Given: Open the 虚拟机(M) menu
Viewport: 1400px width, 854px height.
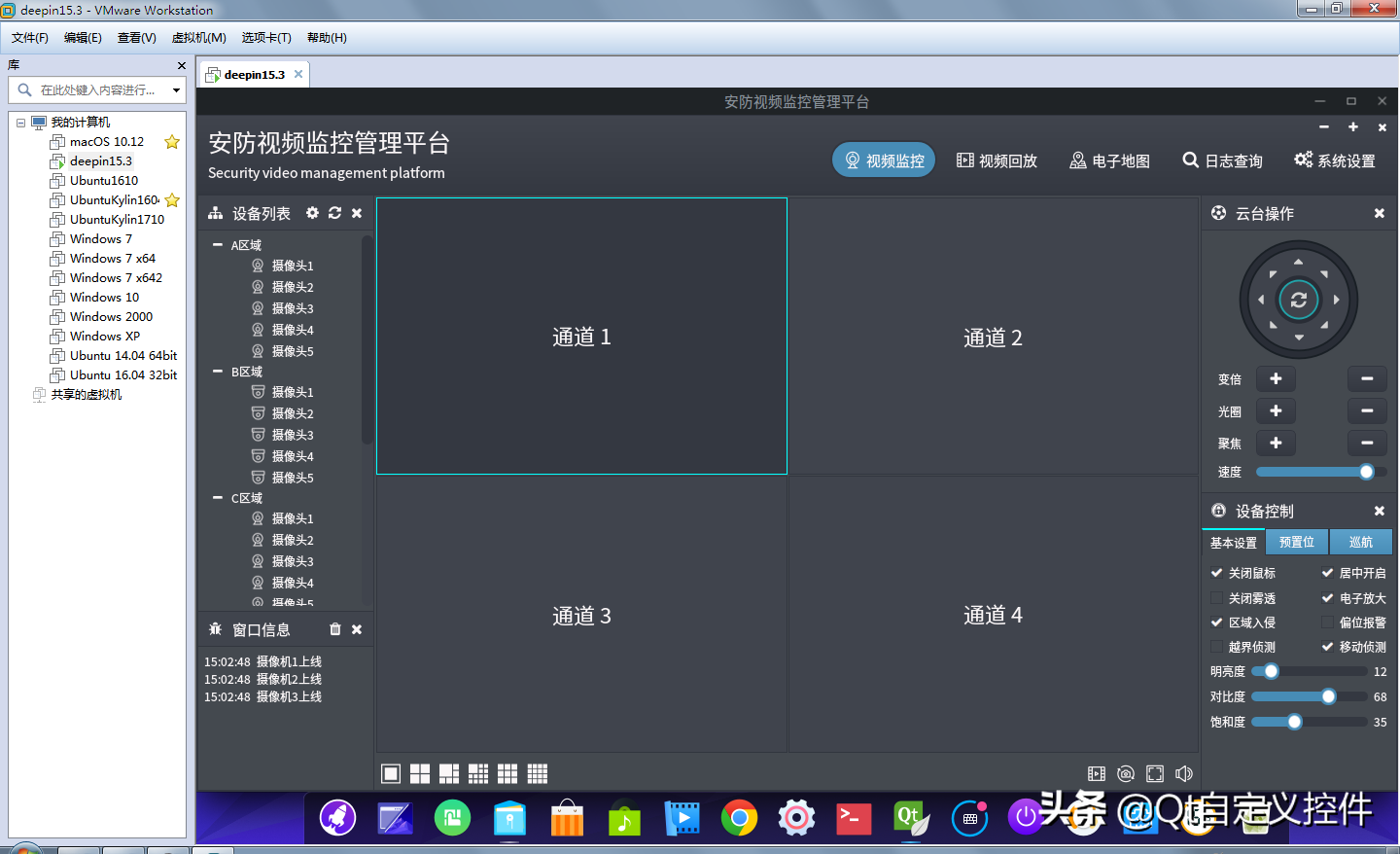Looking at the screenshot, I should pyautogui.click(x=198, y=38).
